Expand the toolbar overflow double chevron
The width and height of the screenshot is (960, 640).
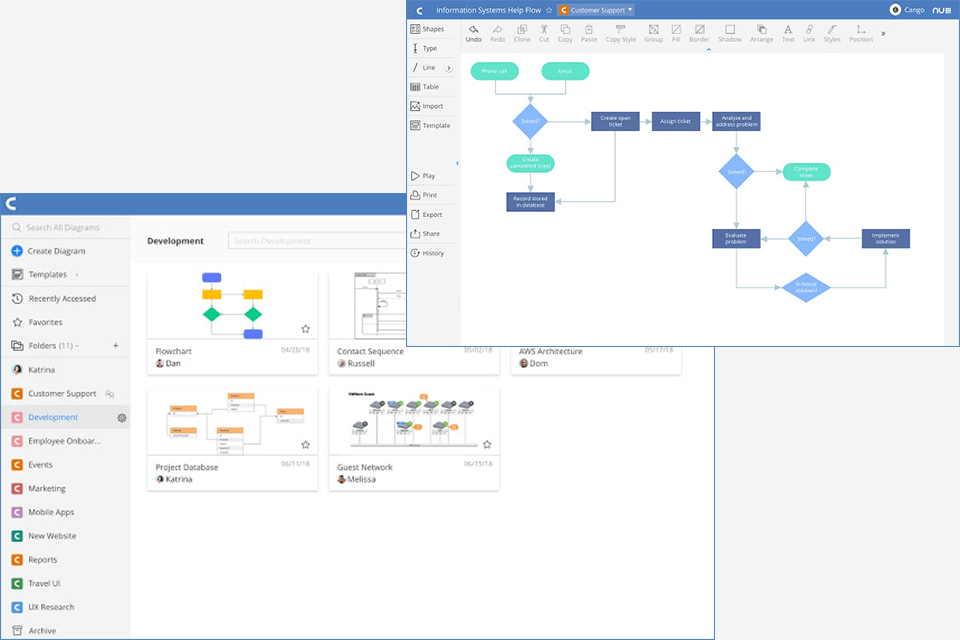click(x=883, y=34)
